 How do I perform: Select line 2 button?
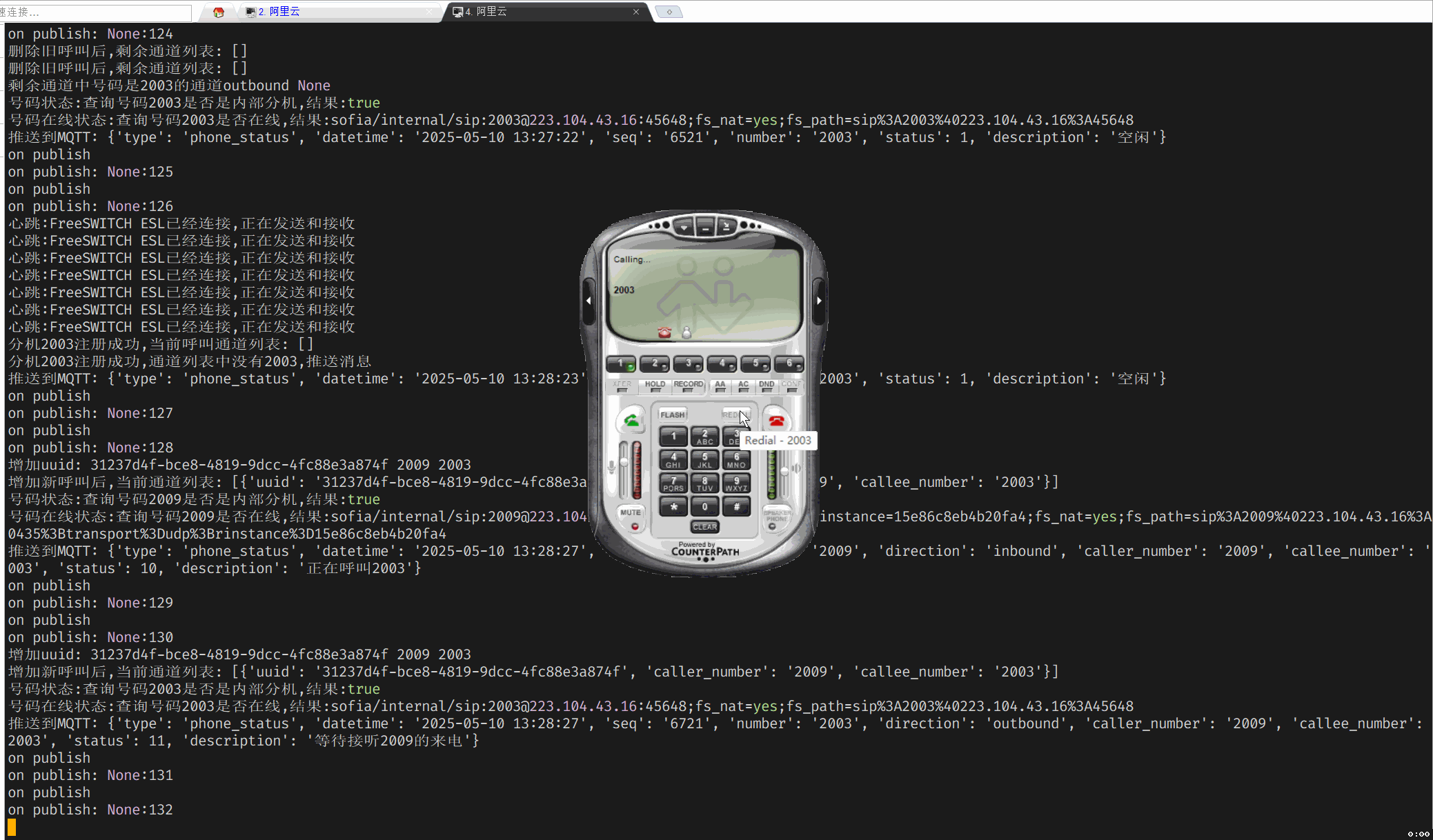pos(655,363)
